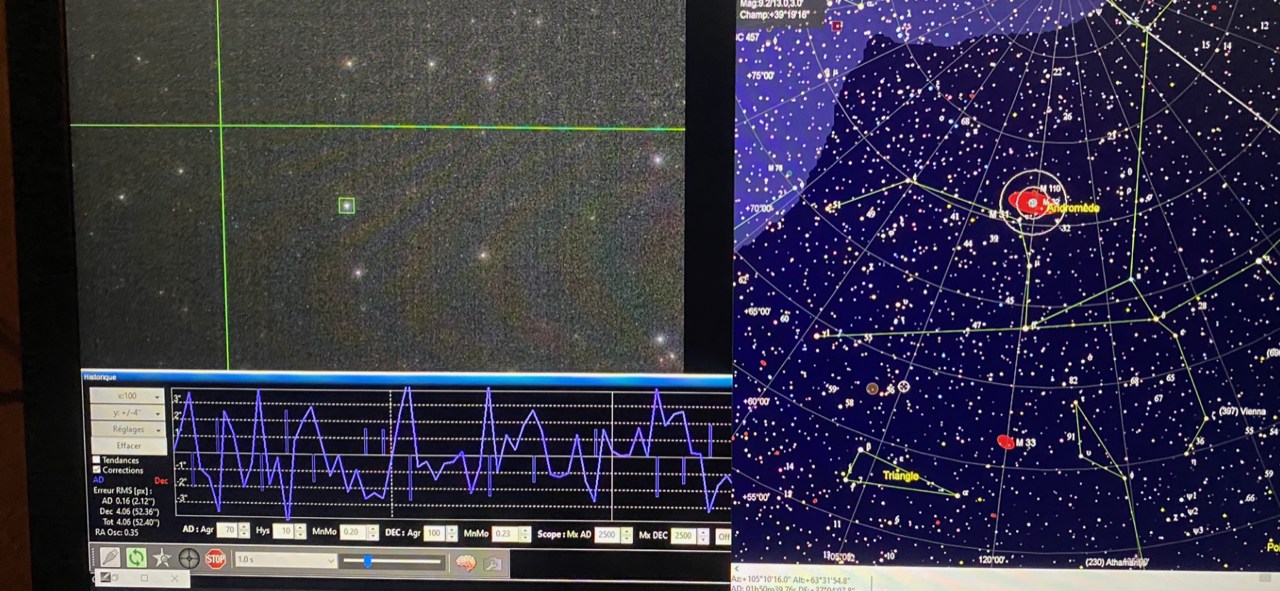Viewport: 1280px width, 591px height.
Task: Stop guiding with the red STOP icon
Action: (215, 558)
